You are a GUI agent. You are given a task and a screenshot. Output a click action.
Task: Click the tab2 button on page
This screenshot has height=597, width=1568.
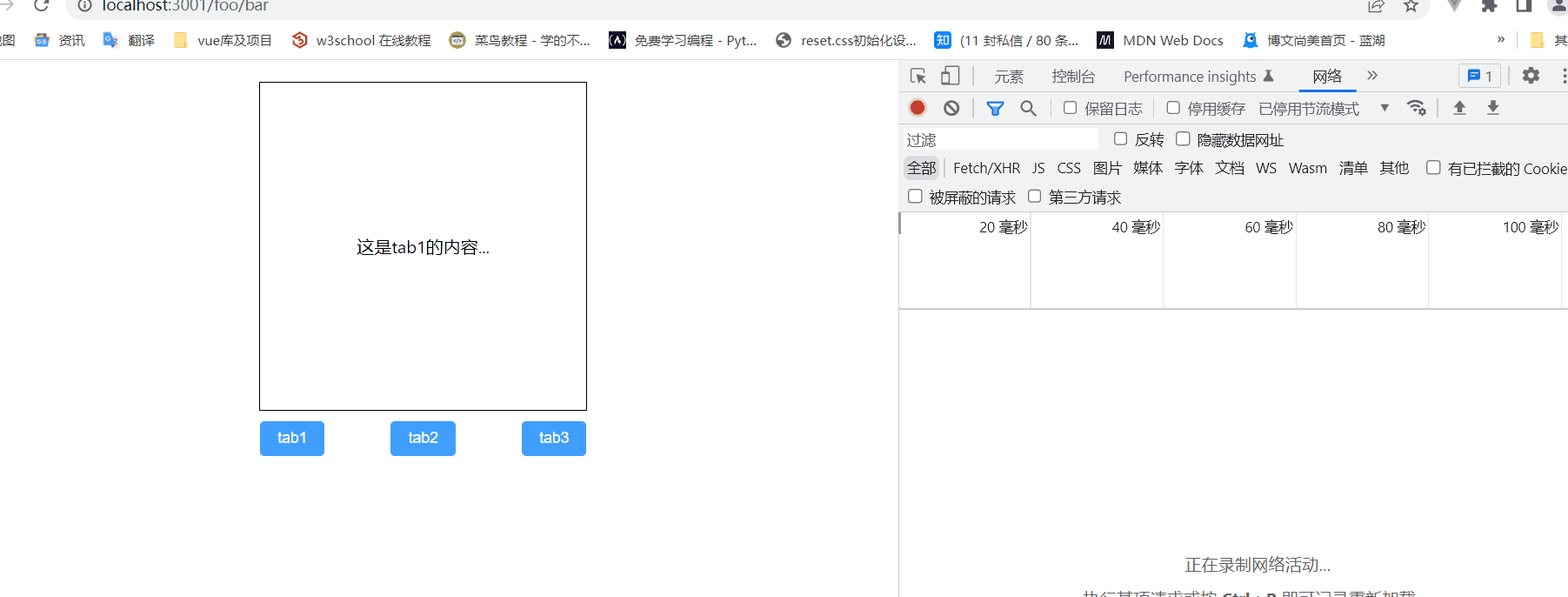(x=423, y=438)
